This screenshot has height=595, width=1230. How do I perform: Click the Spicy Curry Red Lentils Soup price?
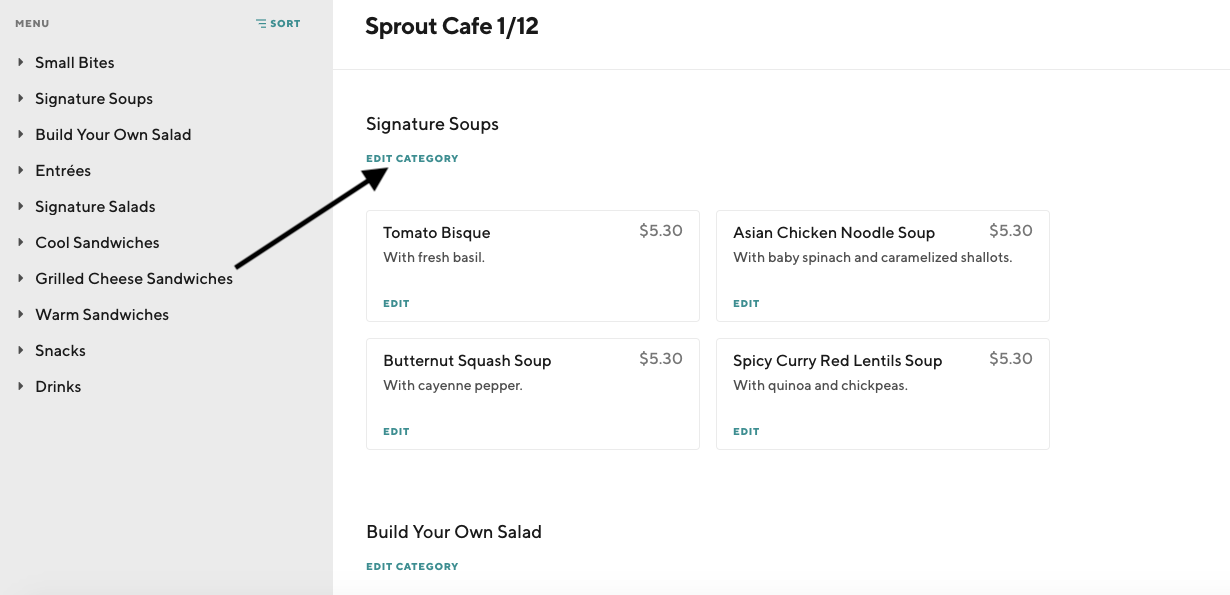1010,359
